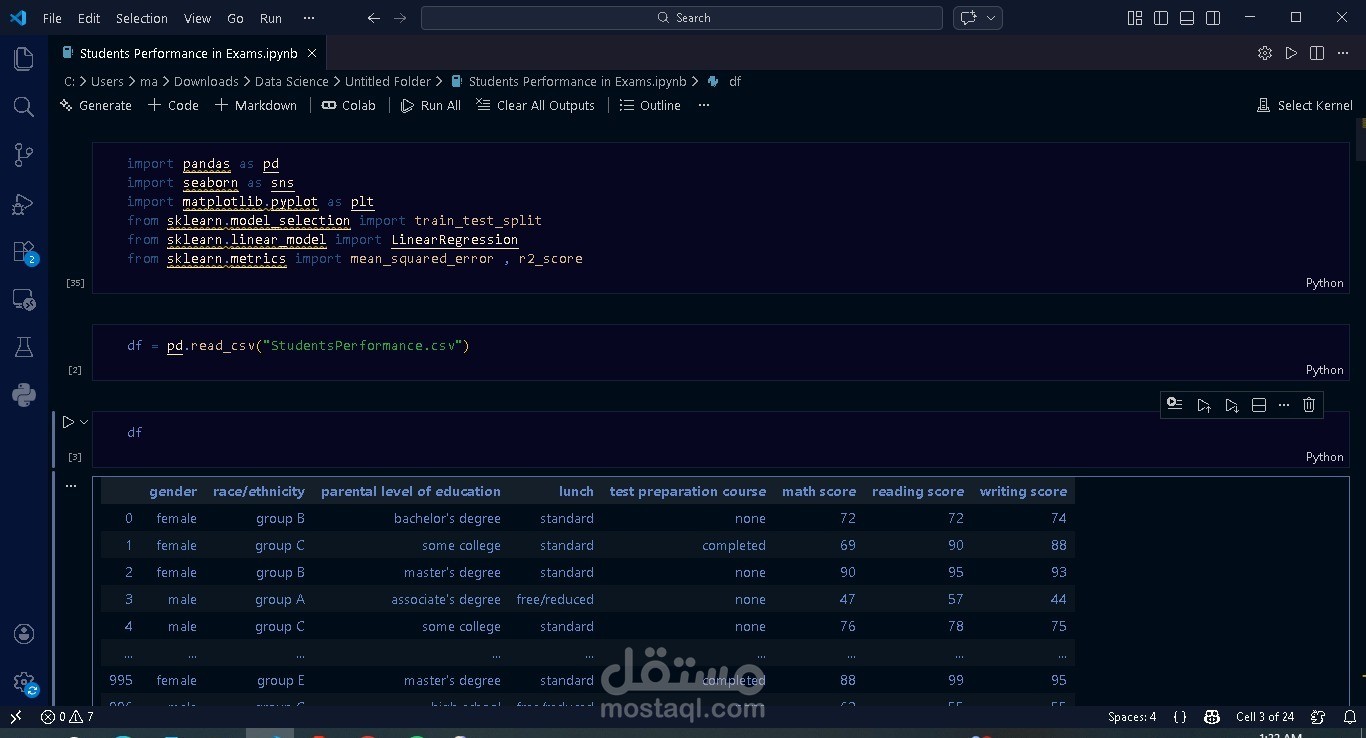
Task: Open Untitled Folder breadcrumb
Action: click(388, 81)
